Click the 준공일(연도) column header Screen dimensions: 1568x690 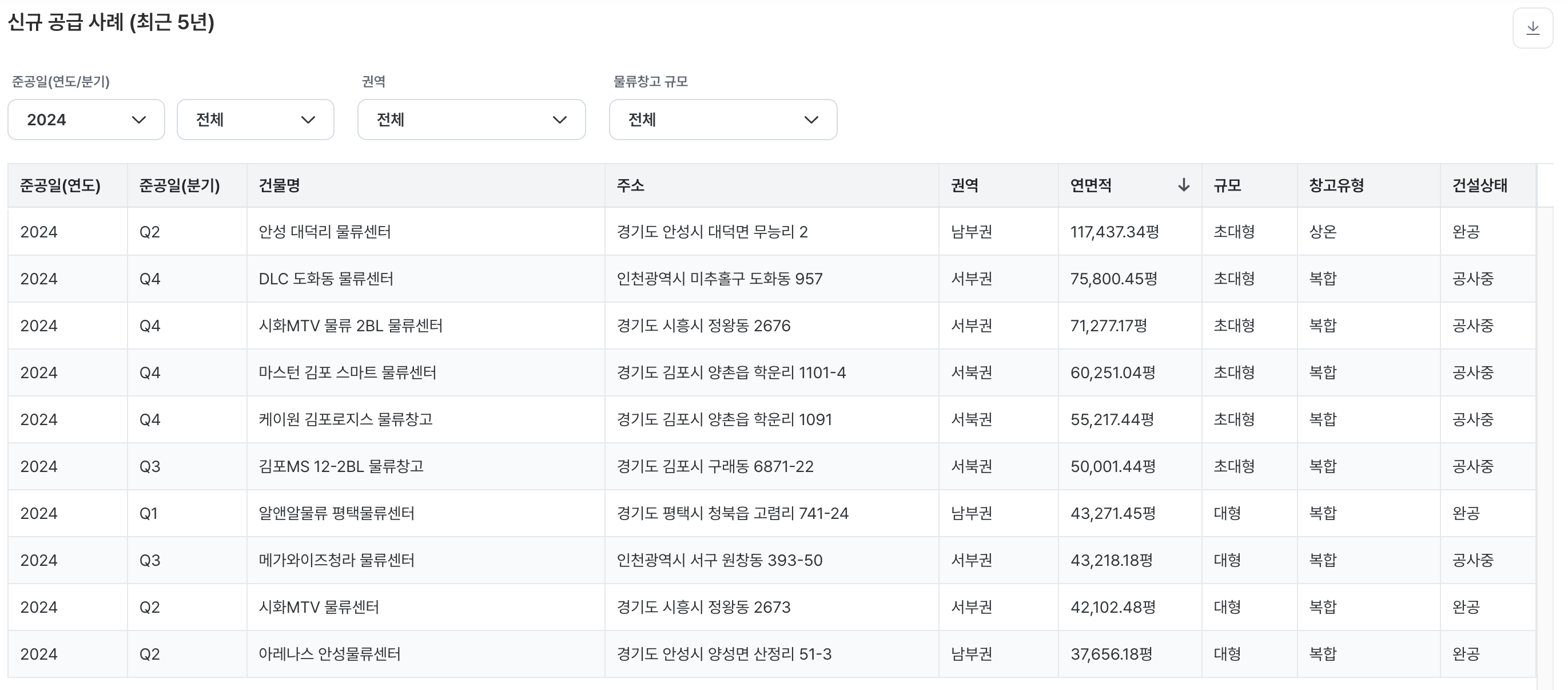pos(60,186)
